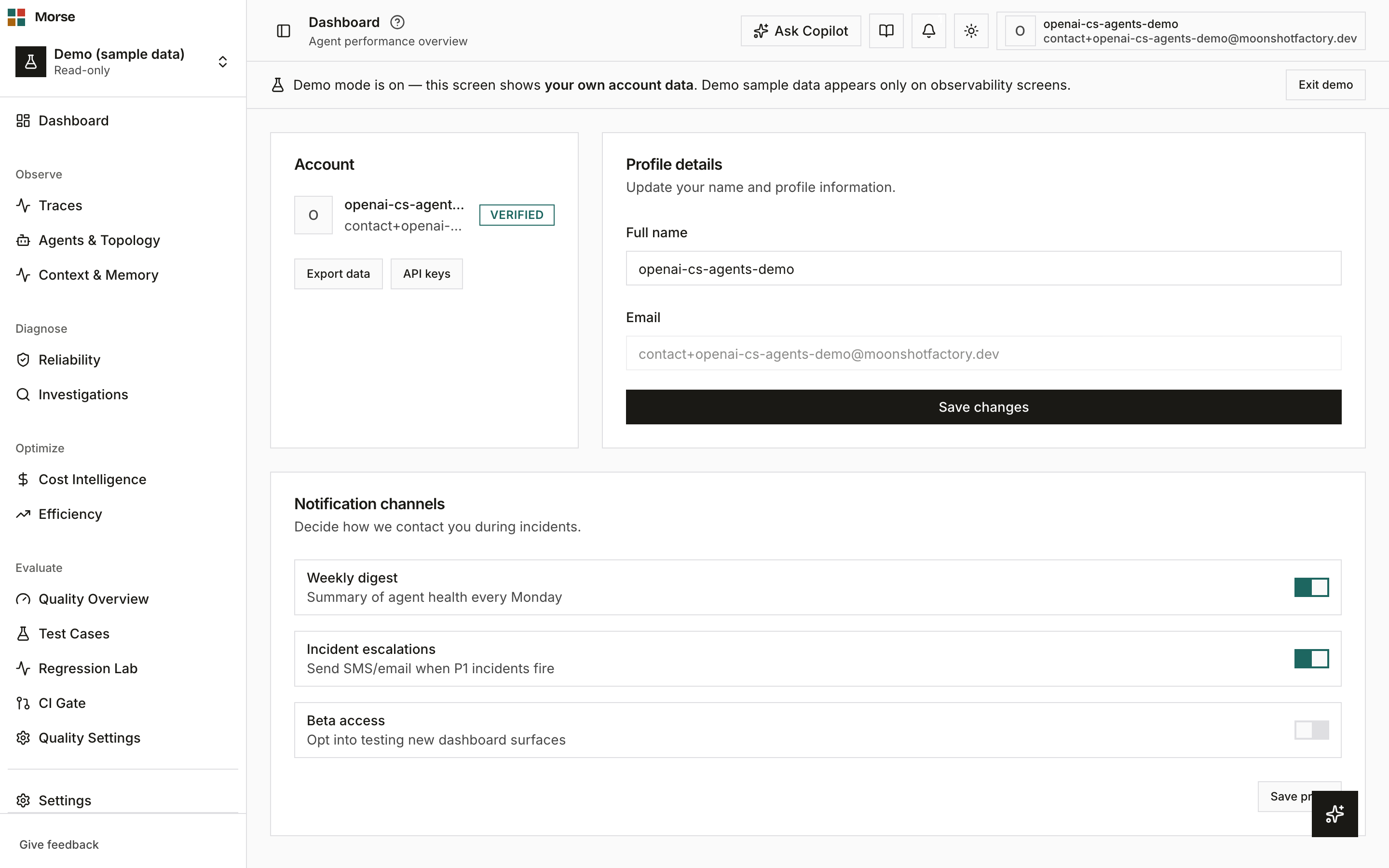Click the Save changes button
1389x868 pixels.
983,407
